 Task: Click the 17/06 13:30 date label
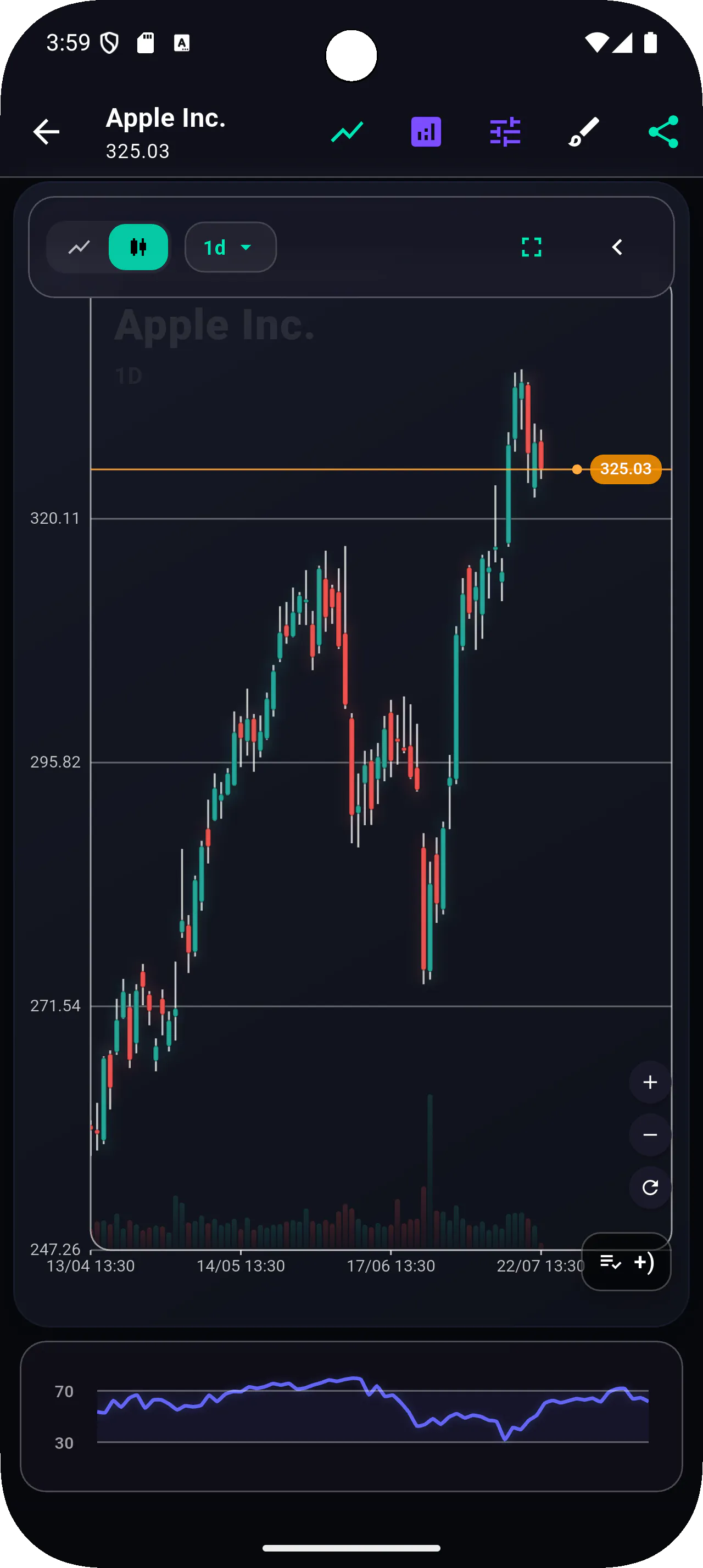click(x=390, y=1266)
